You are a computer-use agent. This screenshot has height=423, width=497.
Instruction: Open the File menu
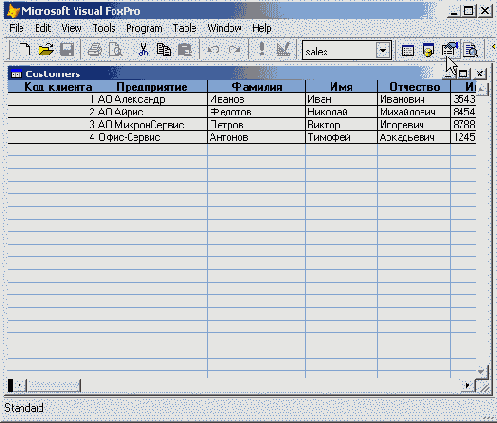coord(16,28)
